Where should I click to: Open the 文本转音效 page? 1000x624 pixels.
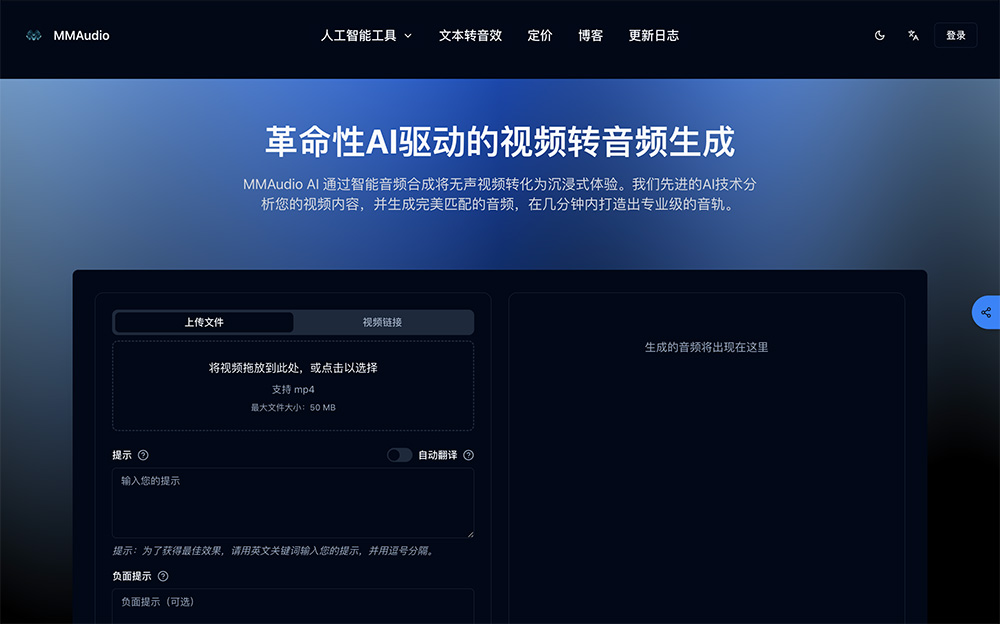pos(470,36)
